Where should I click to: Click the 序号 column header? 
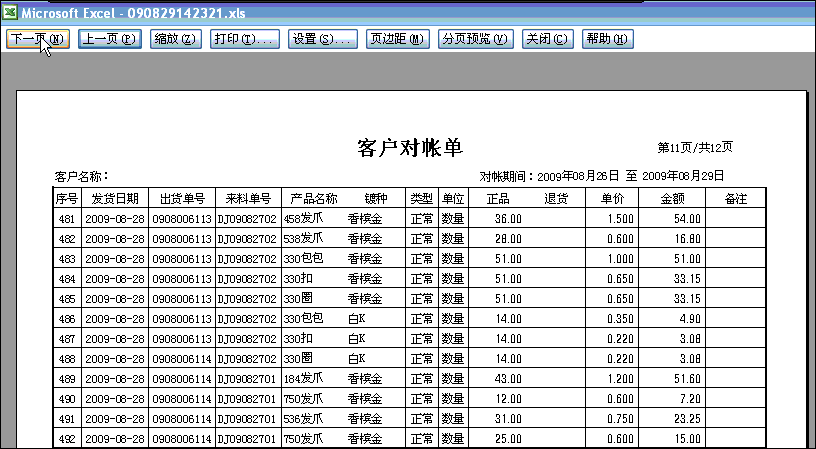(67, 198)
